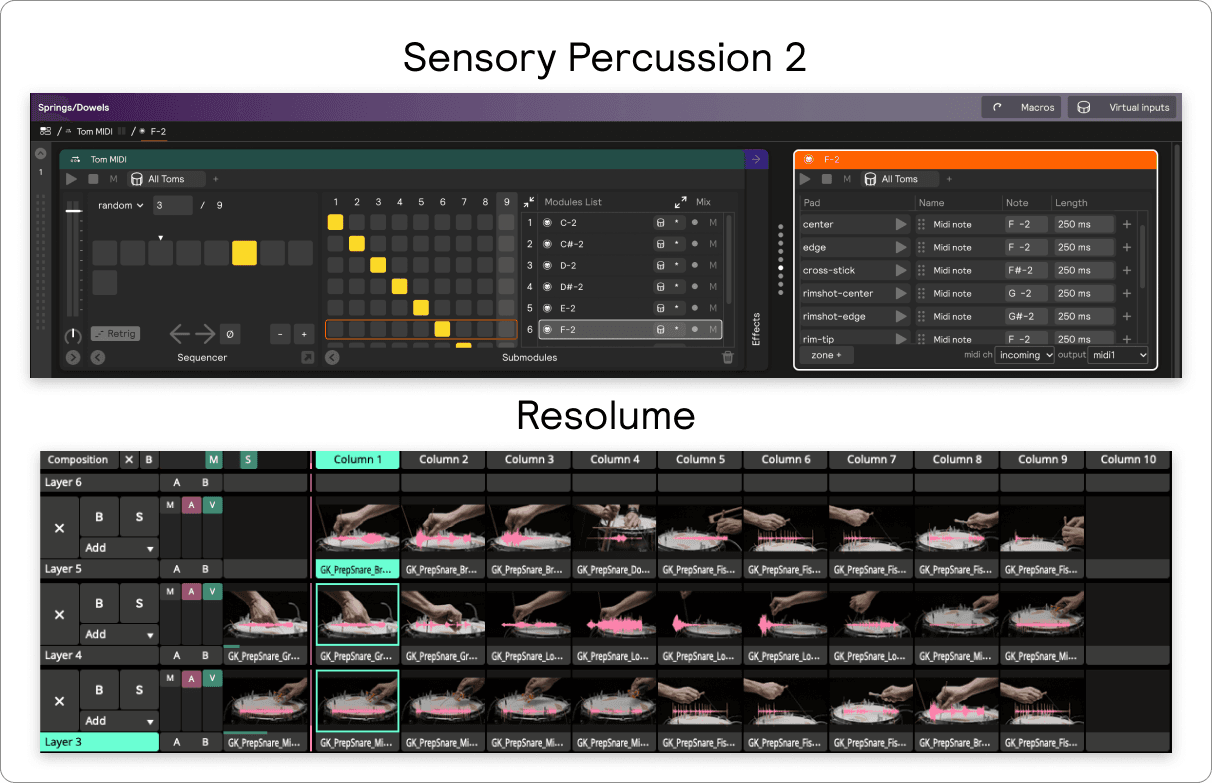Open the Add dropdown on Layer 5
This screenshot has width=1212, height=783.
click(x=119, y=548)
